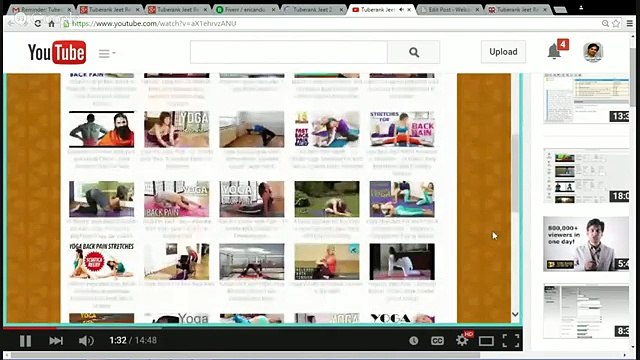Click the Upload button
640x360 pixels.
click(x=503, y=52)
